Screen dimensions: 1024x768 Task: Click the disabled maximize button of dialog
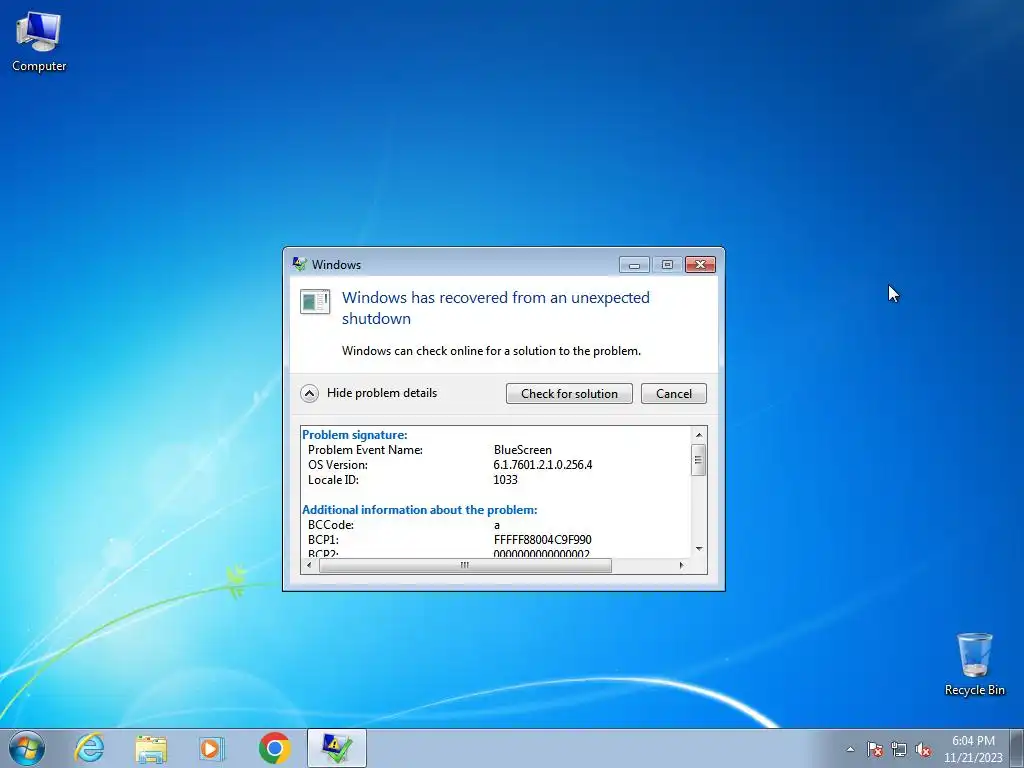[x=667, y=264]
